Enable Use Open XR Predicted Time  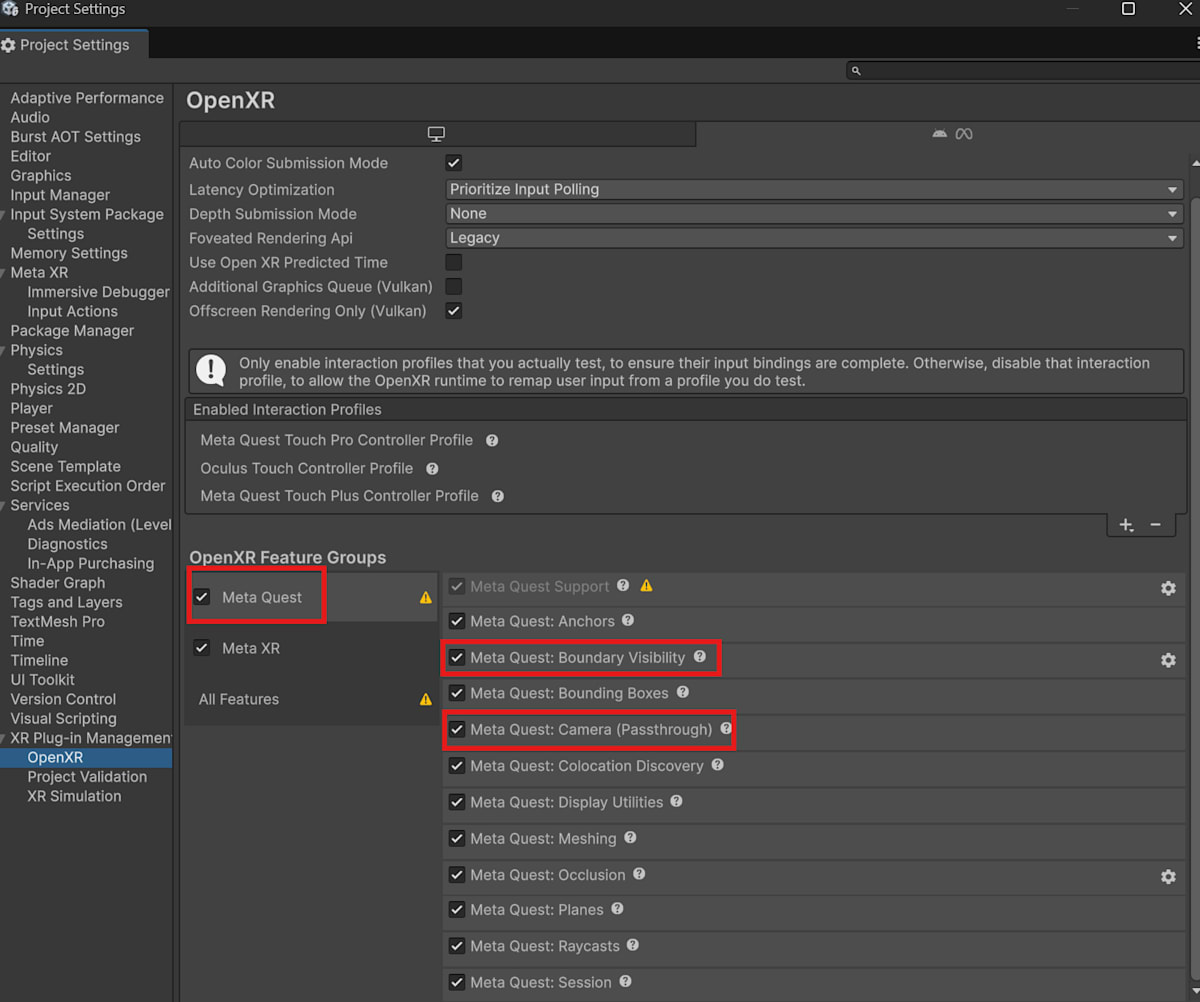[454, 262]
